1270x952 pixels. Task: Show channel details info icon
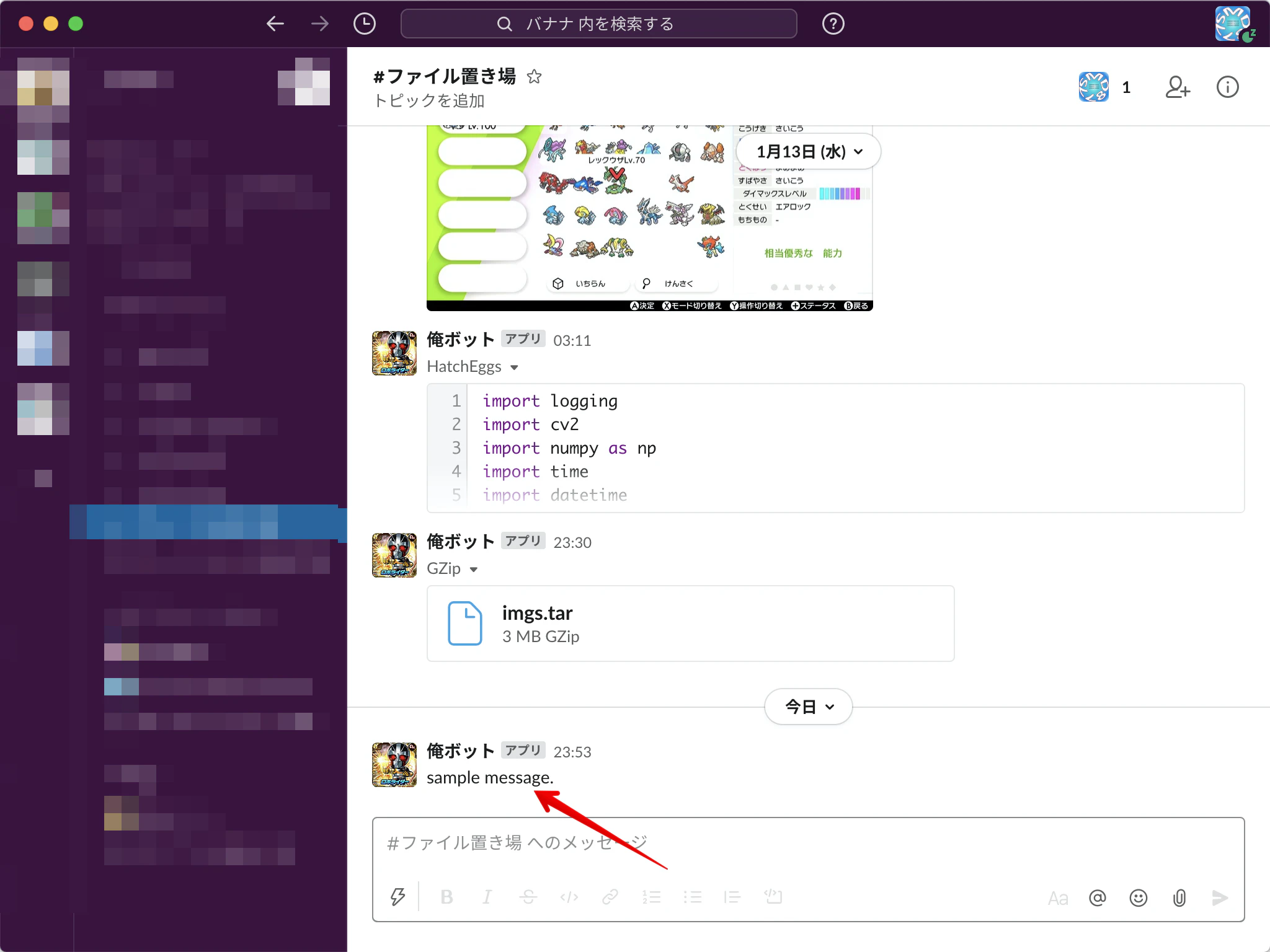tap(1227, 87)
